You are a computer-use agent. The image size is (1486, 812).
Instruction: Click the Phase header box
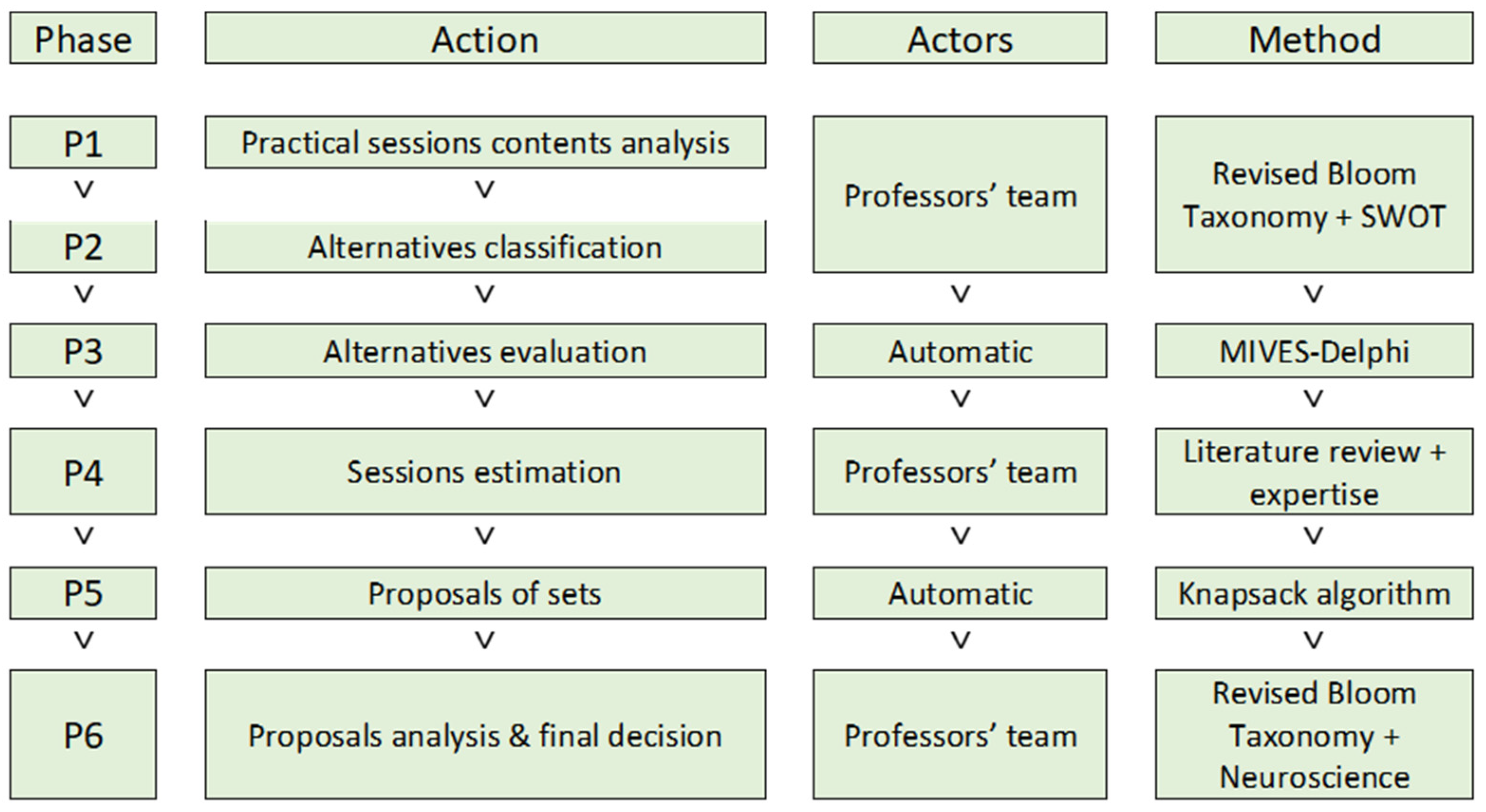pos(83,38)
